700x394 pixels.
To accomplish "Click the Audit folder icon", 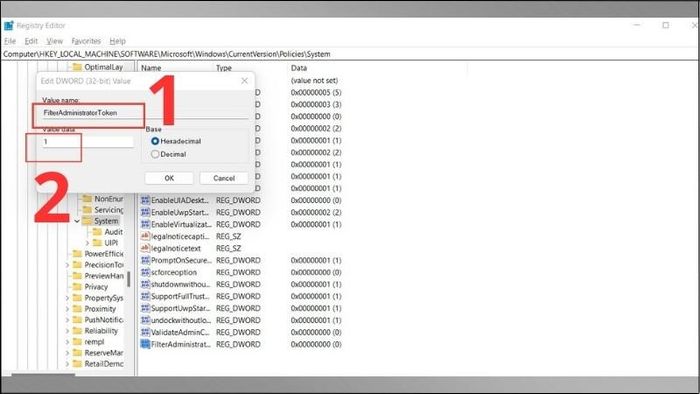I will pyautogui.click(x=97, y=232).
